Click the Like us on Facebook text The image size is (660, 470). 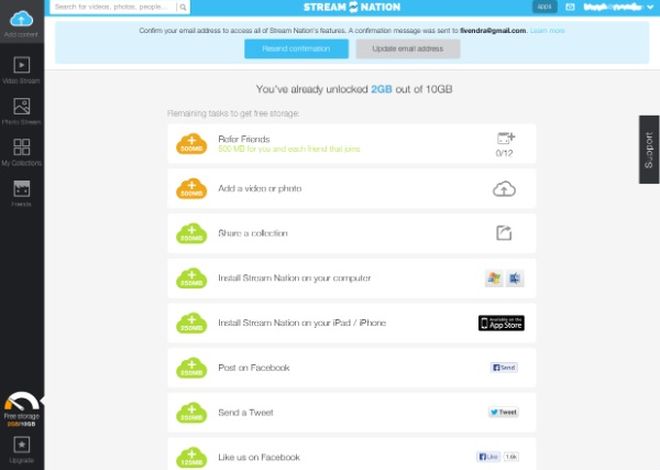[259, 457]
